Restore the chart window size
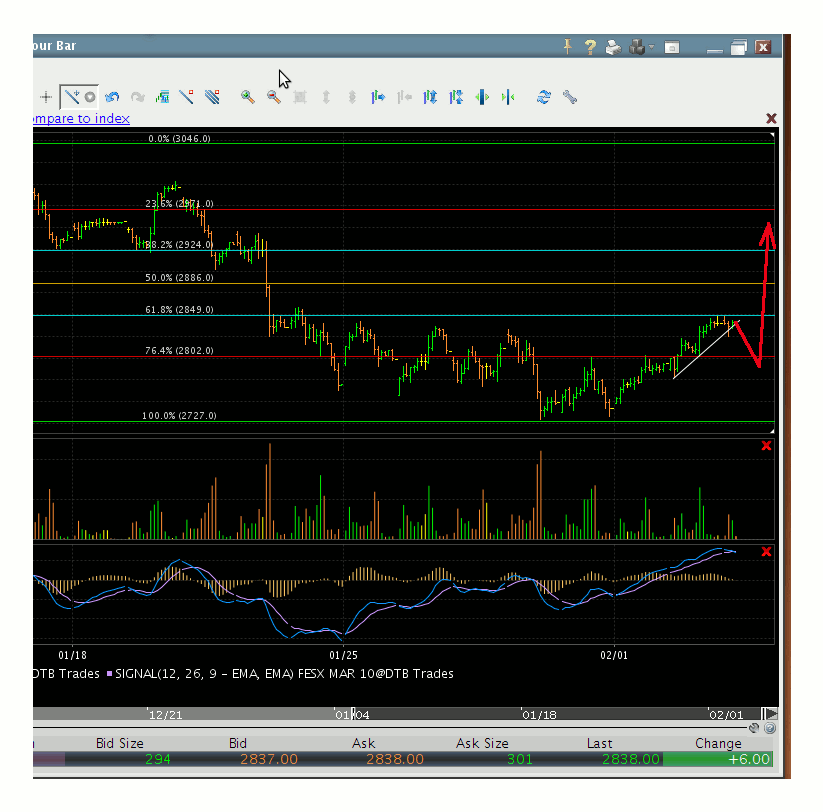The height and width of the screenshot is (812, 823). click(738, 47)
